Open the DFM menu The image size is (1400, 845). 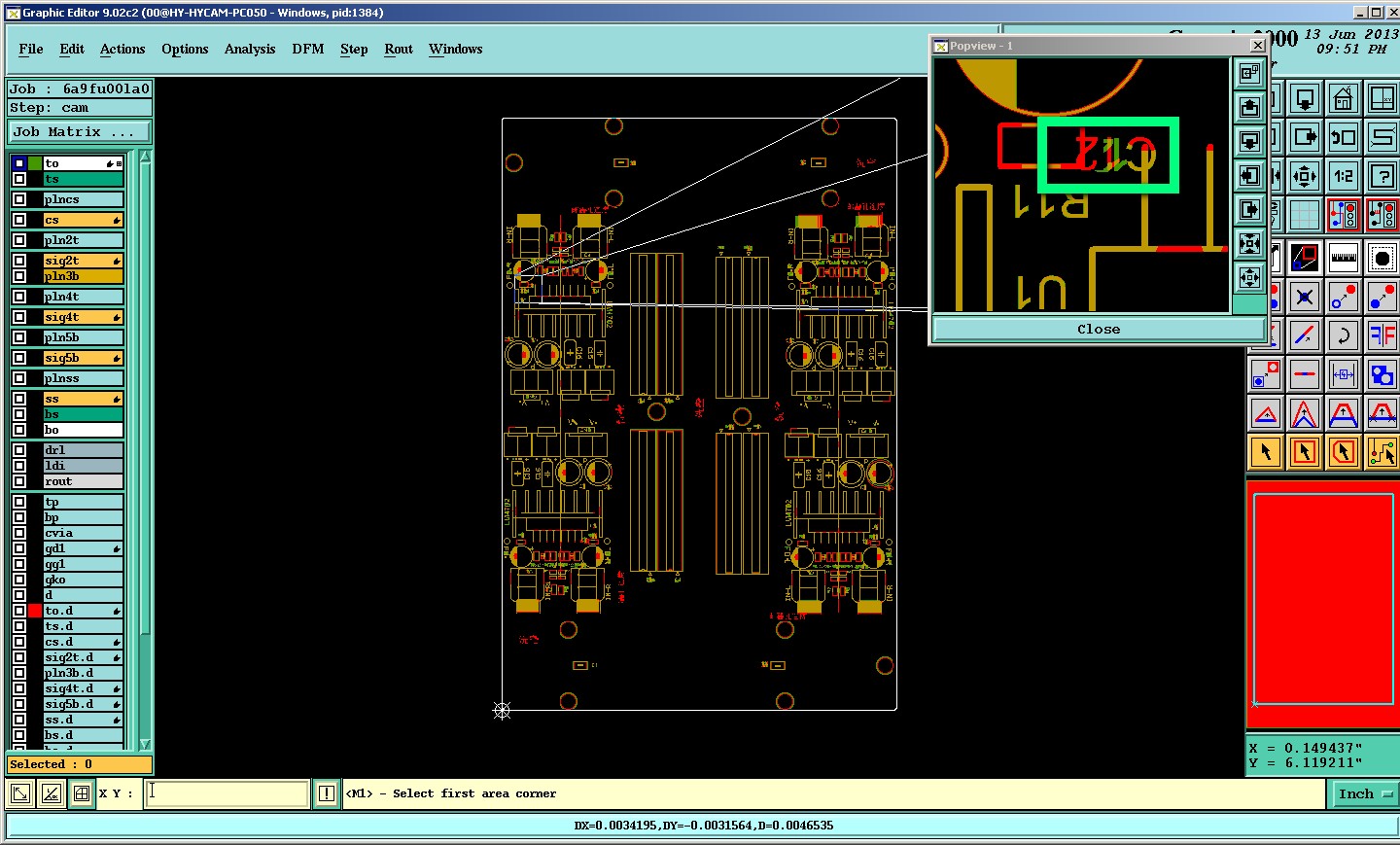tap(308, 49)
